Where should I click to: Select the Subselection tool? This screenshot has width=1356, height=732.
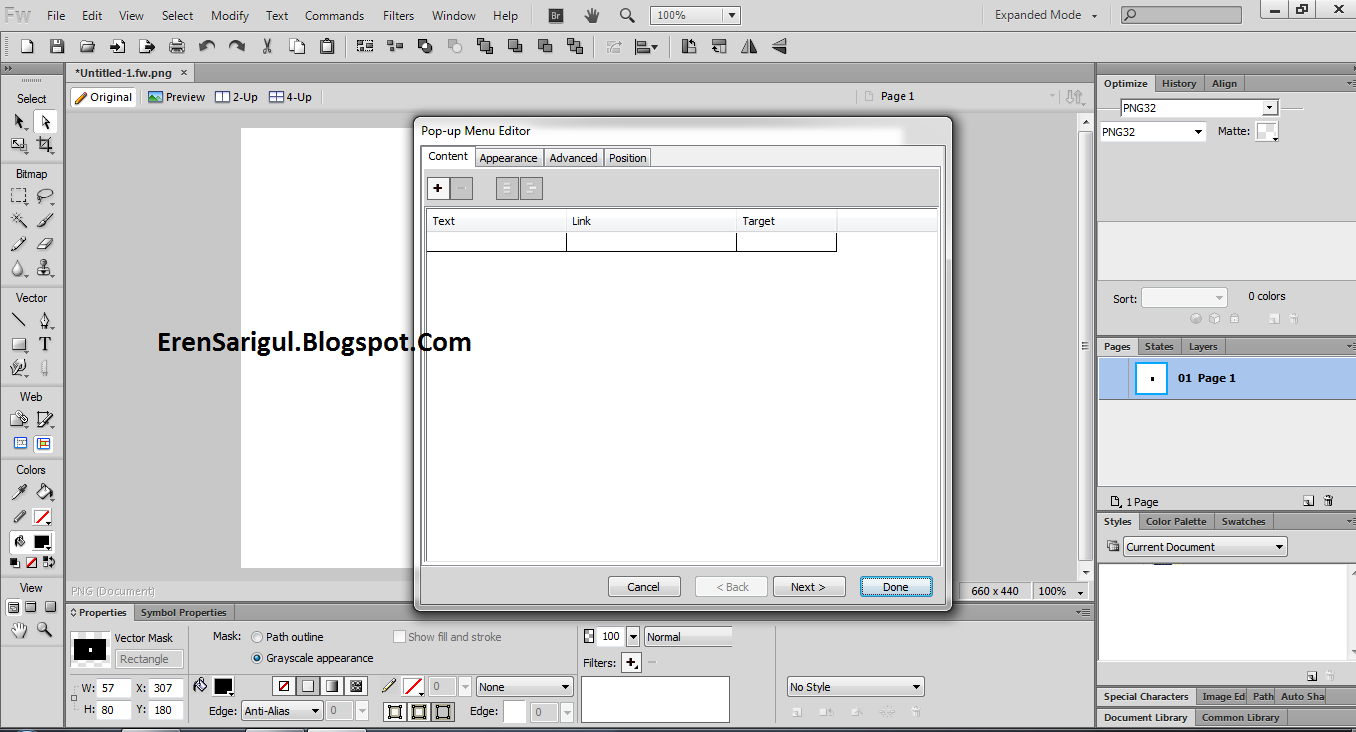[45, 121]
